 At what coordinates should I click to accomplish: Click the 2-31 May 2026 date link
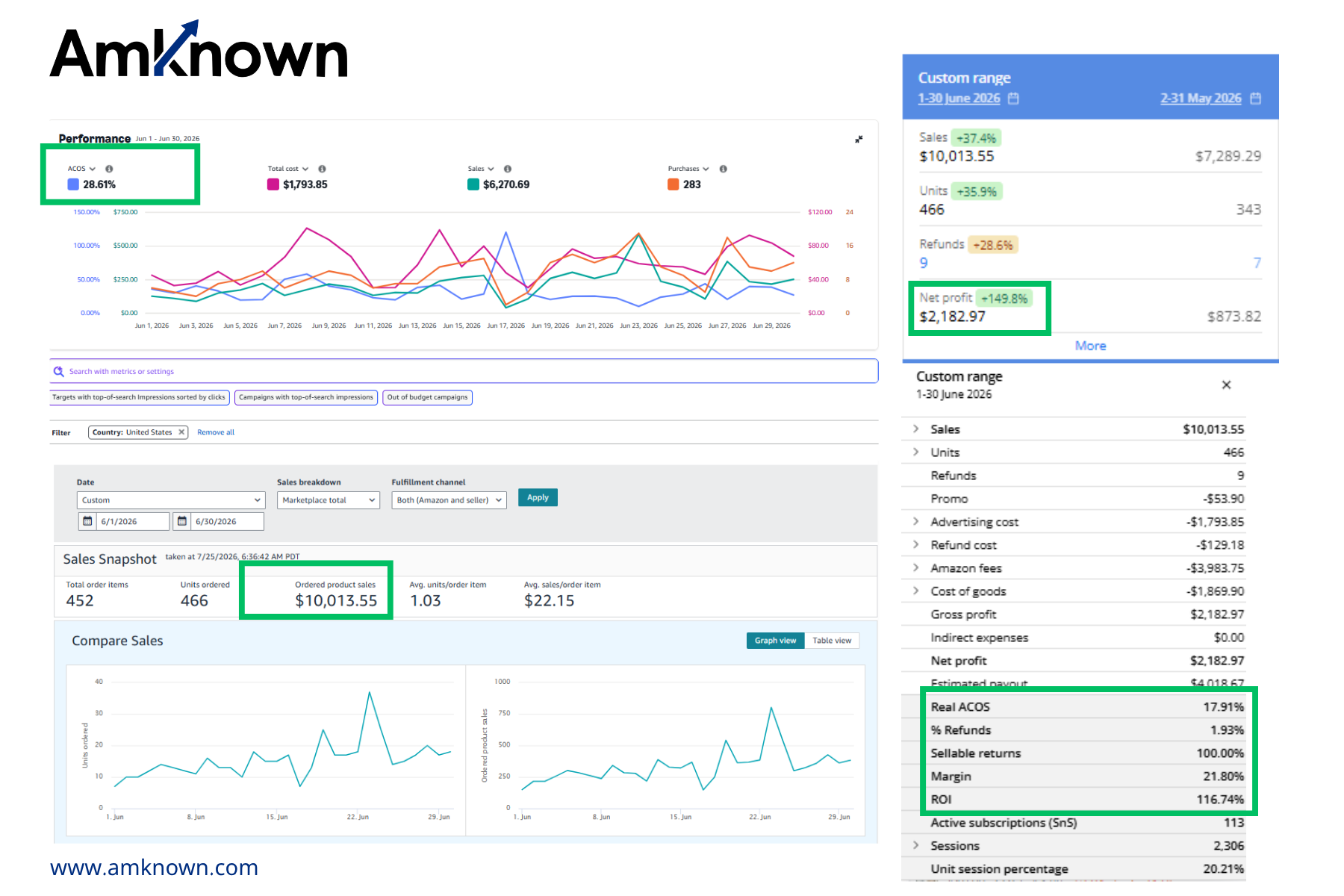[1201, 99]
